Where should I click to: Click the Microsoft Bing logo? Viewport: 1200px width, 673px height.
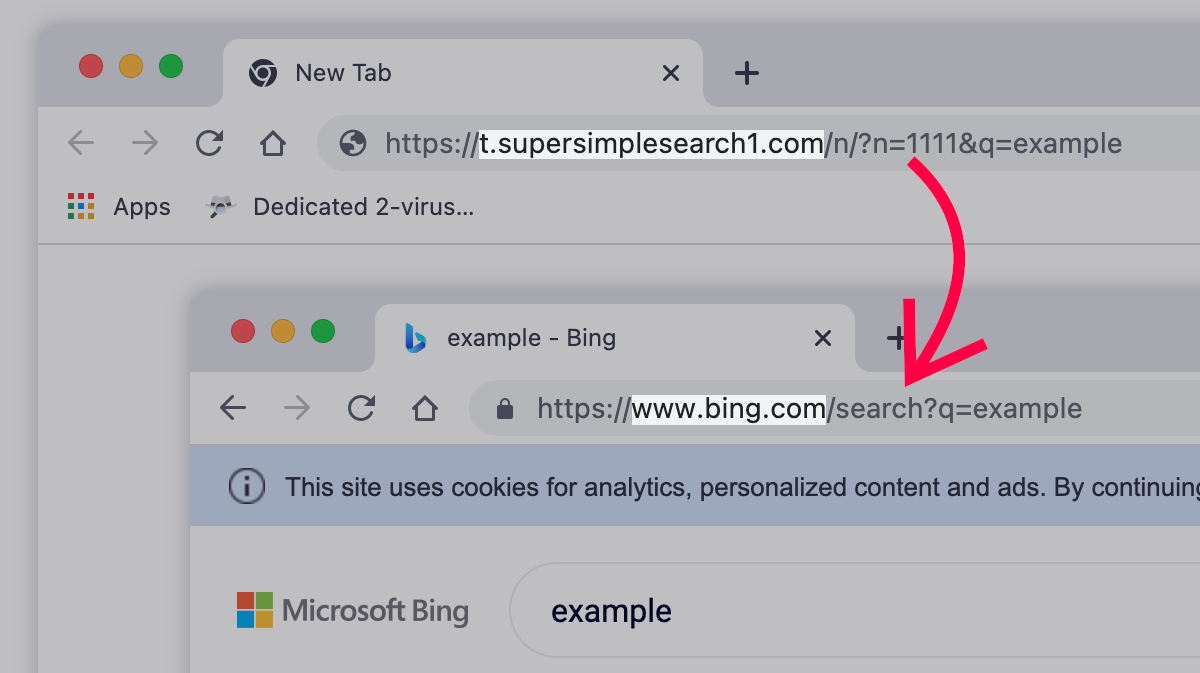[x=353, y=610]
